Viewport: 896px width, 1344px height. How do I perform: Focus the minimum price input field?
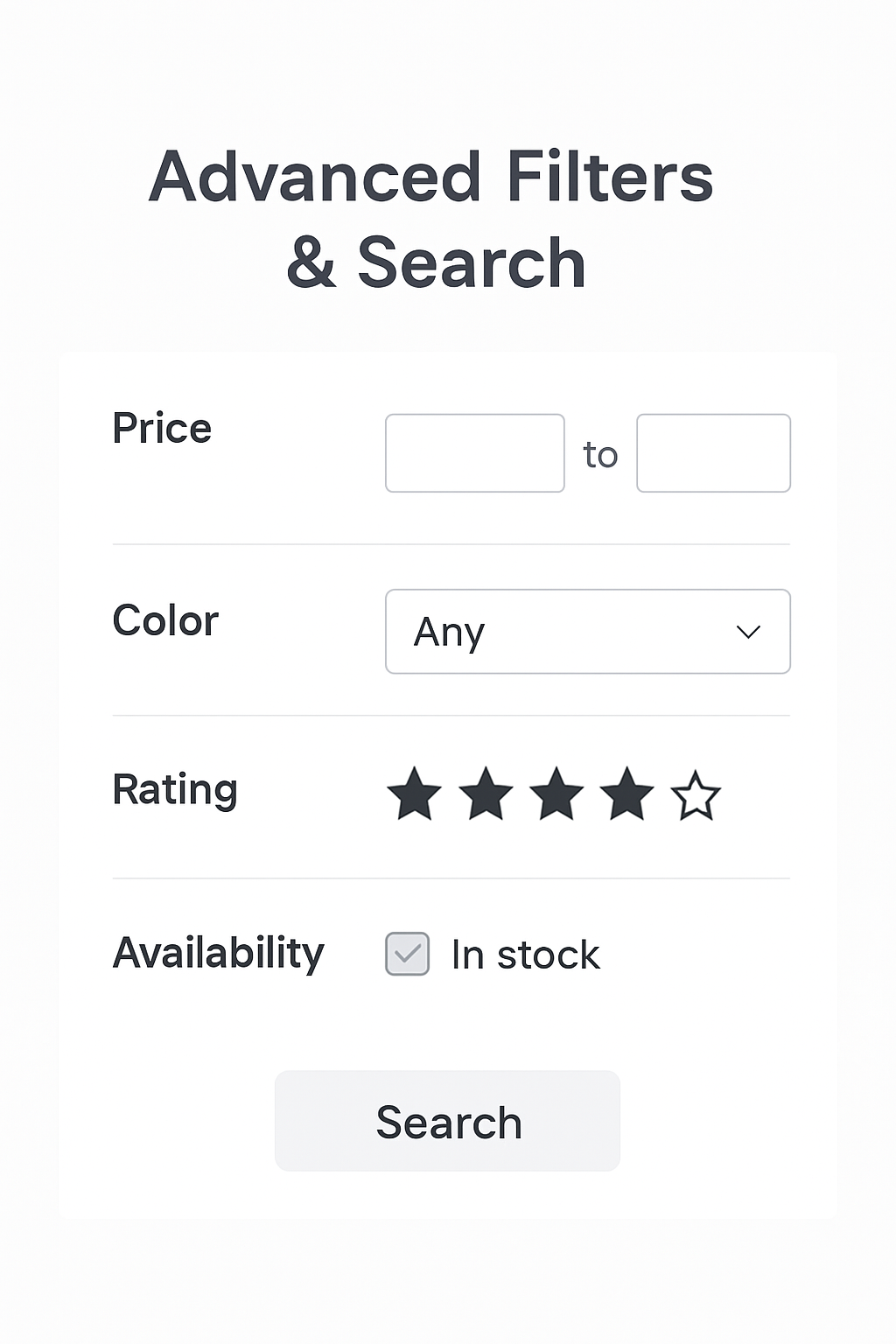coord(475,453)
